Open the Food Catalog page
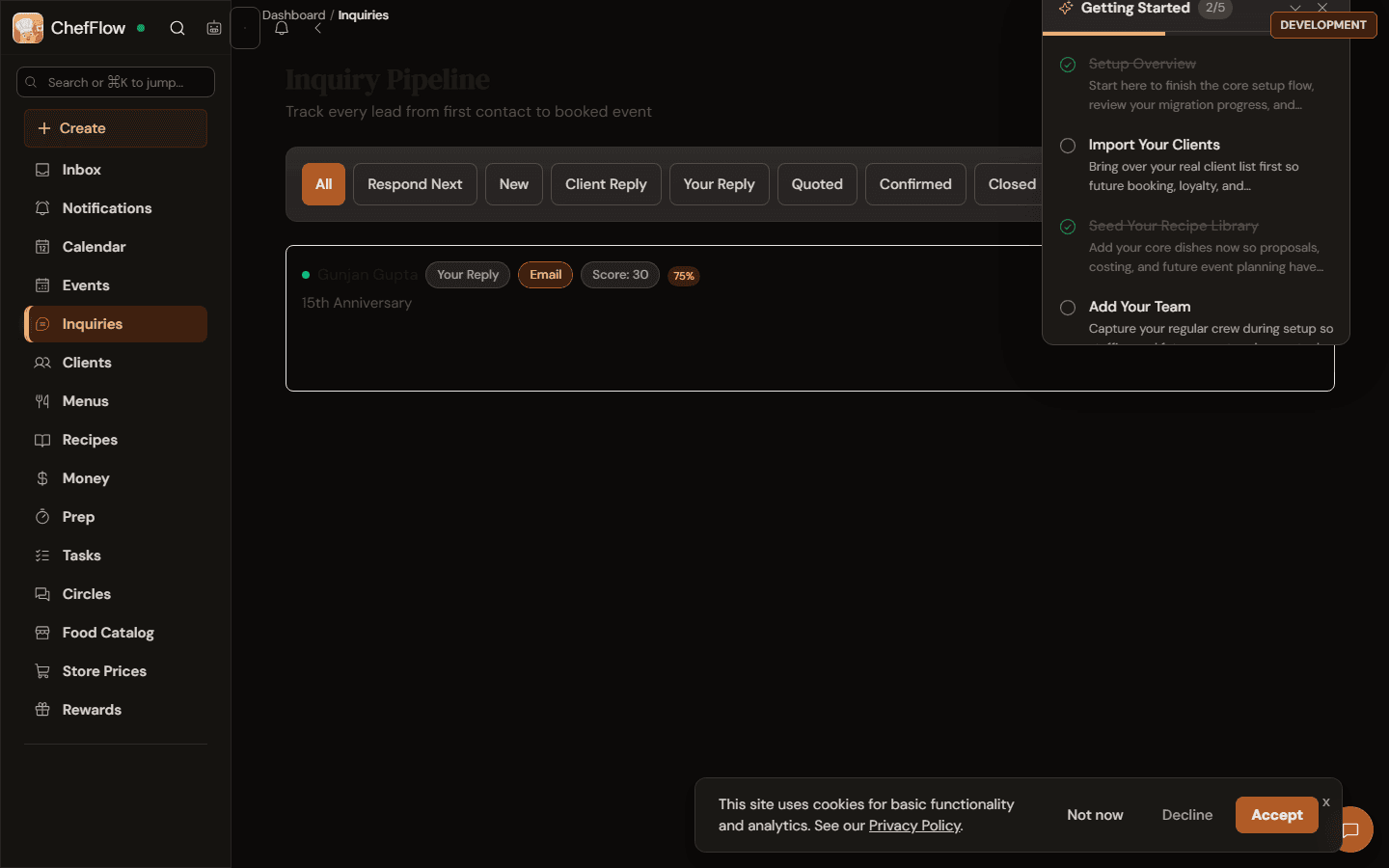The height and width of the screenshot is (868, 1389). [116, 633]
